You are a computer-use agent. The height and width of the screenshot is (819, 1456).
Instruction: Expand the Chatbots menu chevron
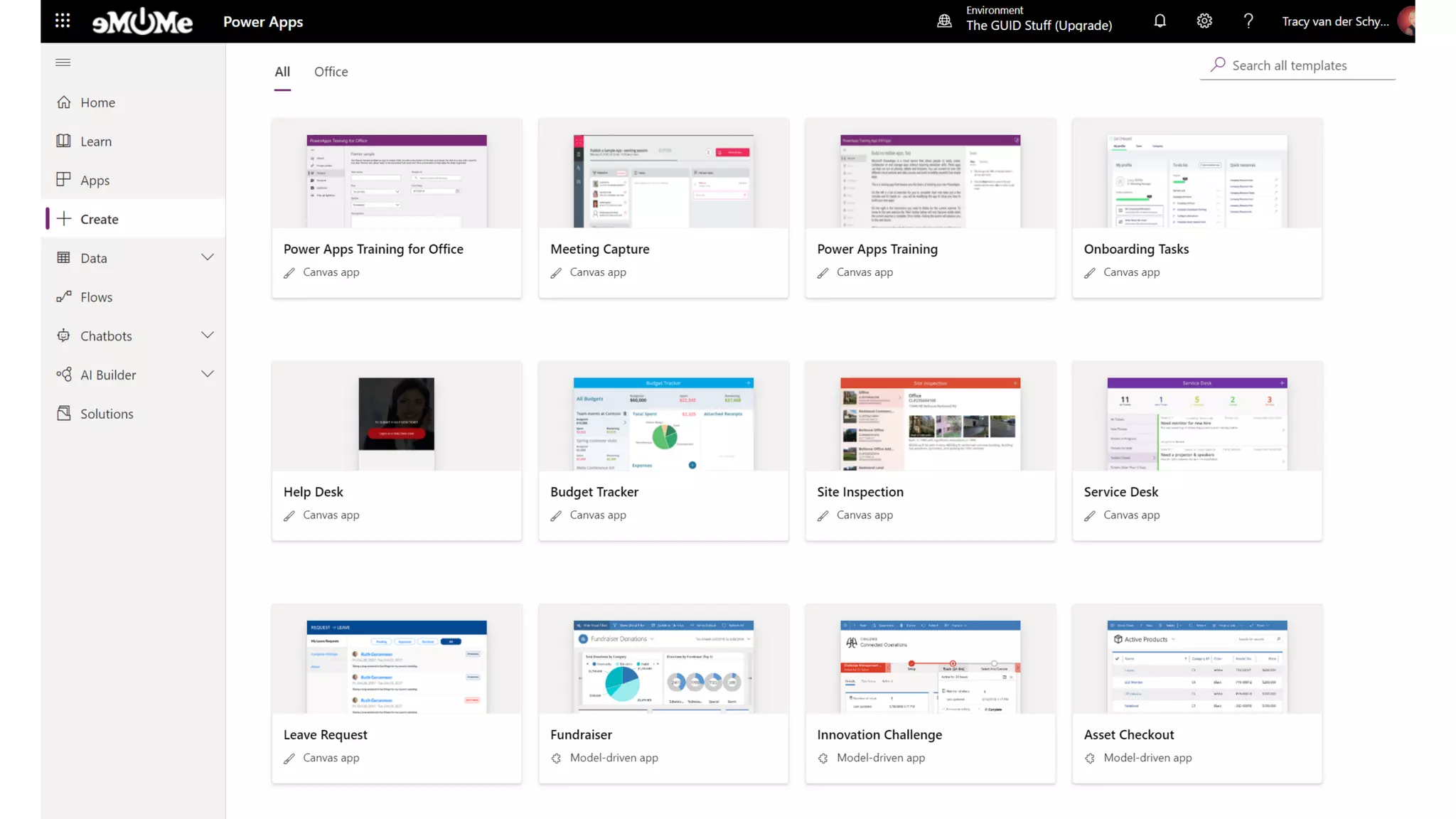[207, 335]
